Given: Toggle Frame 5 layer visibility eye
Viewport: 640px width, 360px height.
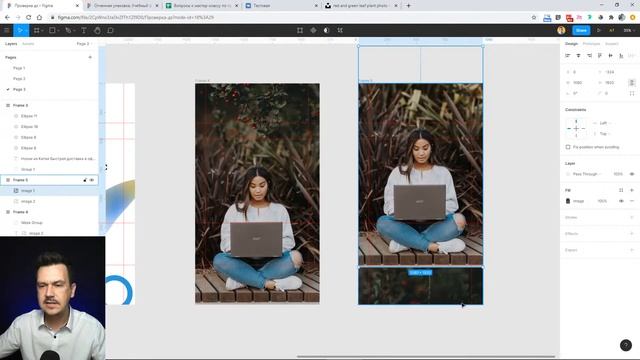Looking at the screenshot, I should (91, 180).
